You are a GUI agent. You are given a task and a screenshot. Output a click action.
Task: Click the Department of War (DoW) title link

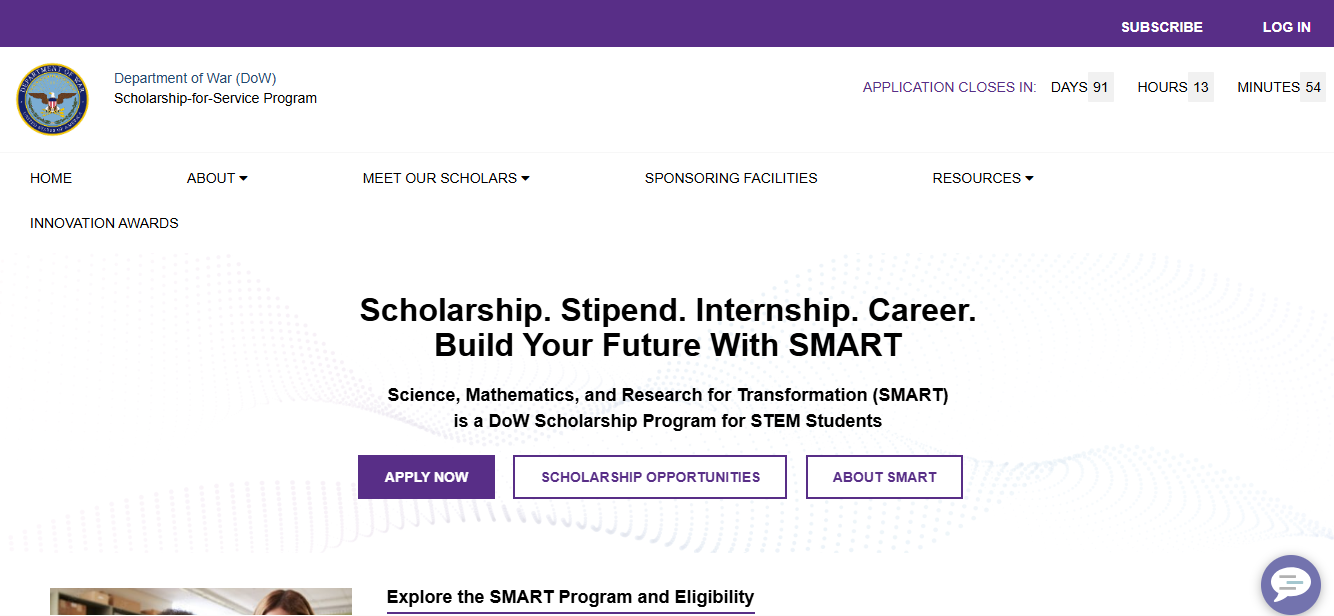point(195,78)
